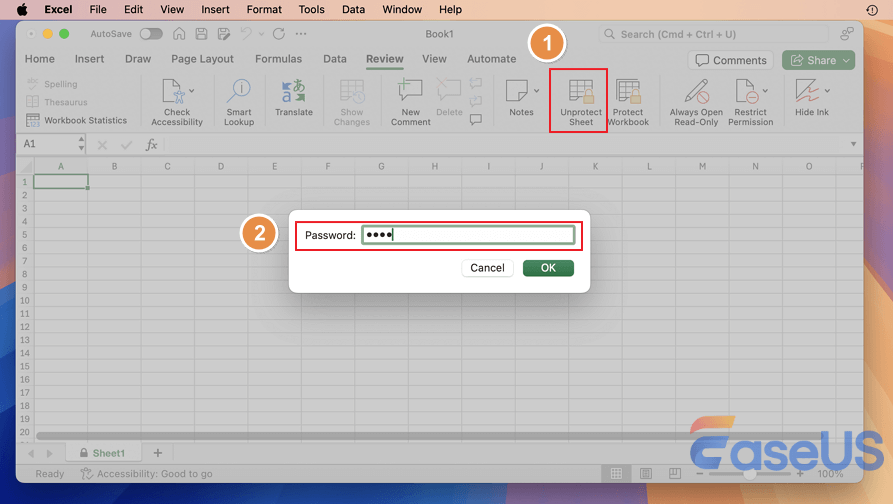The height and width of the screenshot is (504, 893).
Task: Switch to Page Break Preview icon in status bar
Action: point(675,473)
